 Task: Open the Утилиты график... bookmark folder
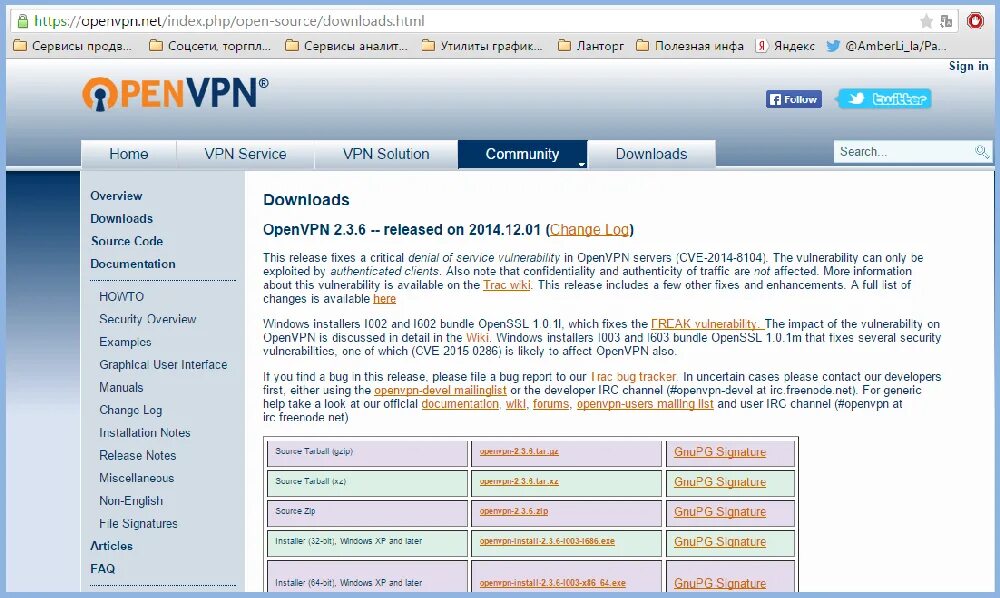tap(482, 46)
